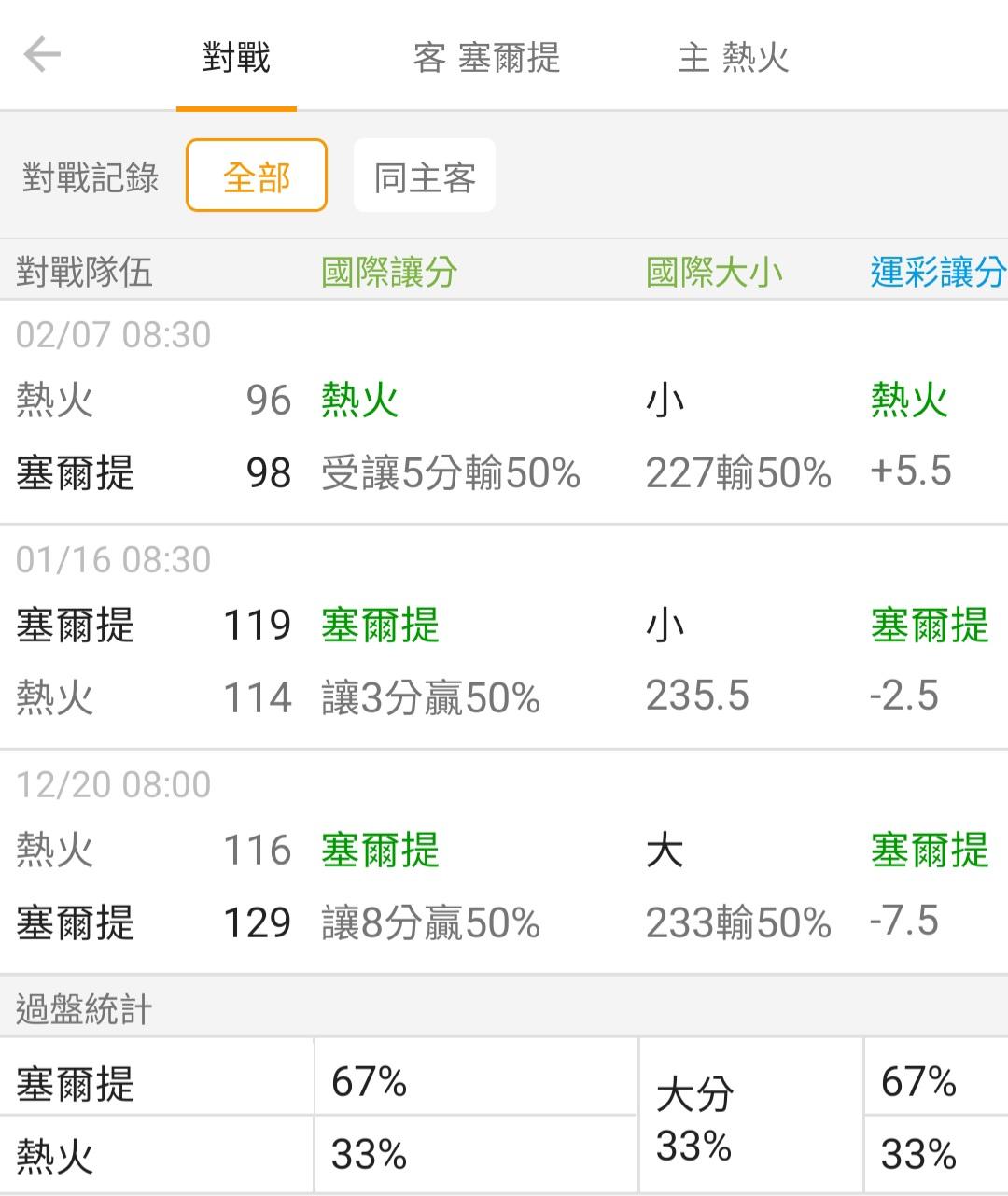Open the 主 熱火 tab
The width and height of the screenshot is (1008, 1196).
point(734,58)
